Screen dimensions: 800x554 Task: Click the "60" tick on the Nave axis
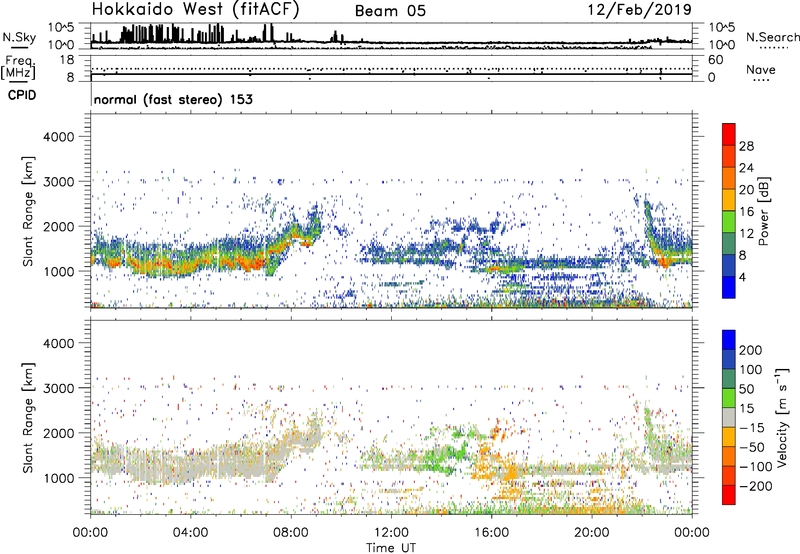click(x=715, y=60)
